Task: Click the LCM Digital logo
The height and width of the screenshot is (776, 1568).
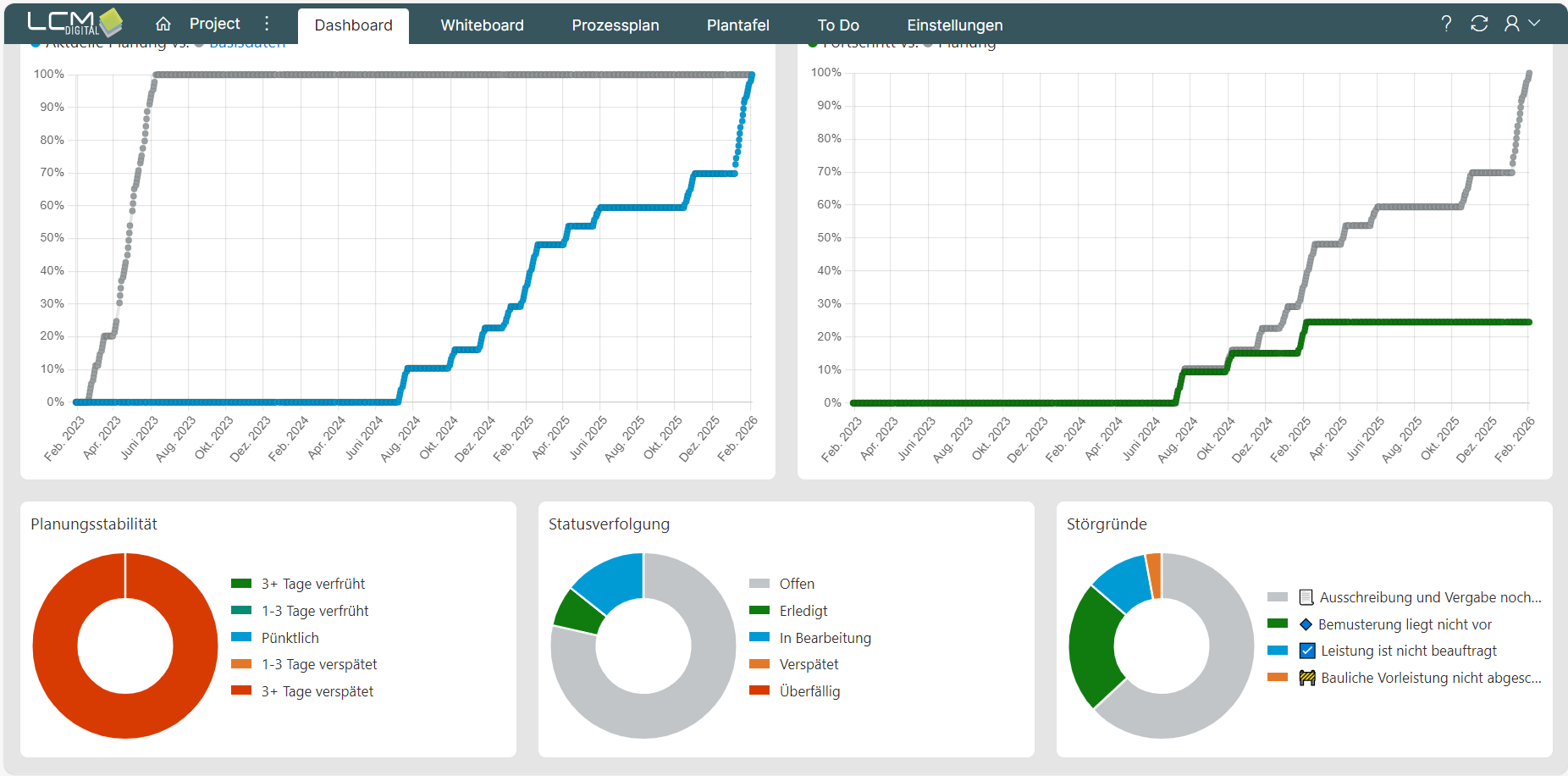Action: [x=75, y=23]
